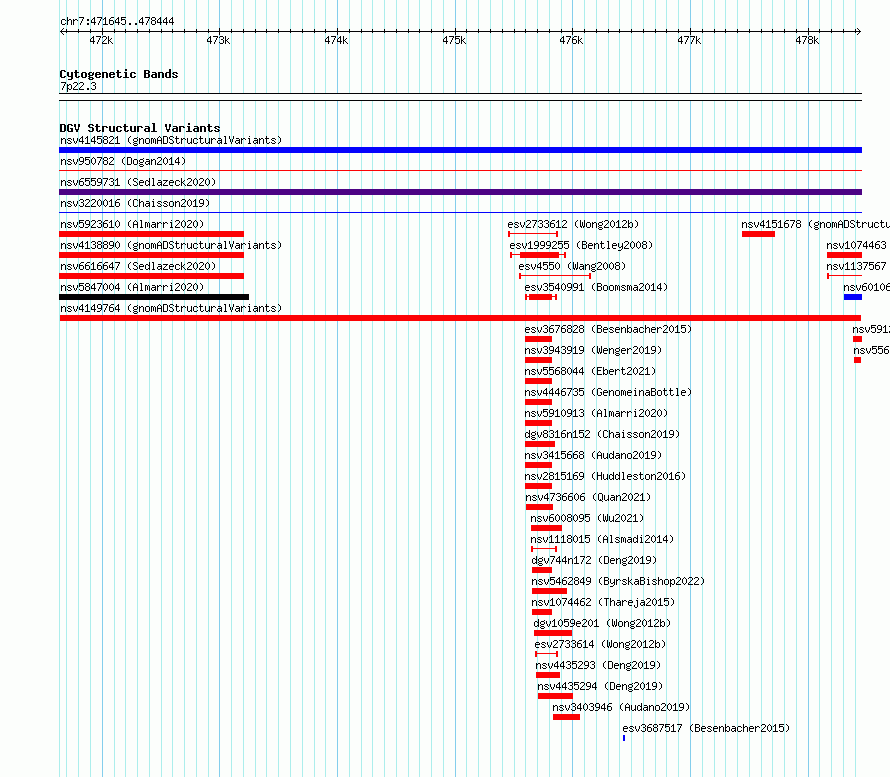The image size is (890, 777).
Task: Open variant nsv950782 (Dogan2014)
Action: point(123,161)
